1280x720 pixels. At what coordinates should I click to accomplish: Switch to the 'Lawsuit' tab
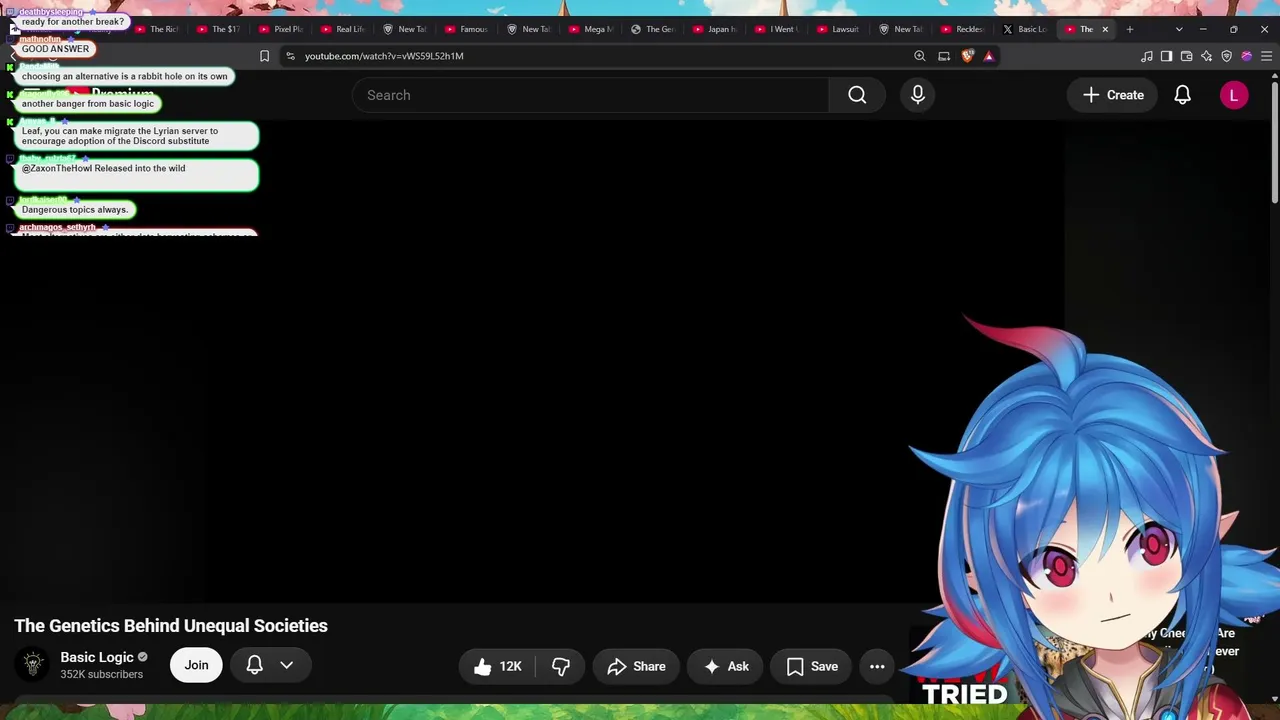837,29
